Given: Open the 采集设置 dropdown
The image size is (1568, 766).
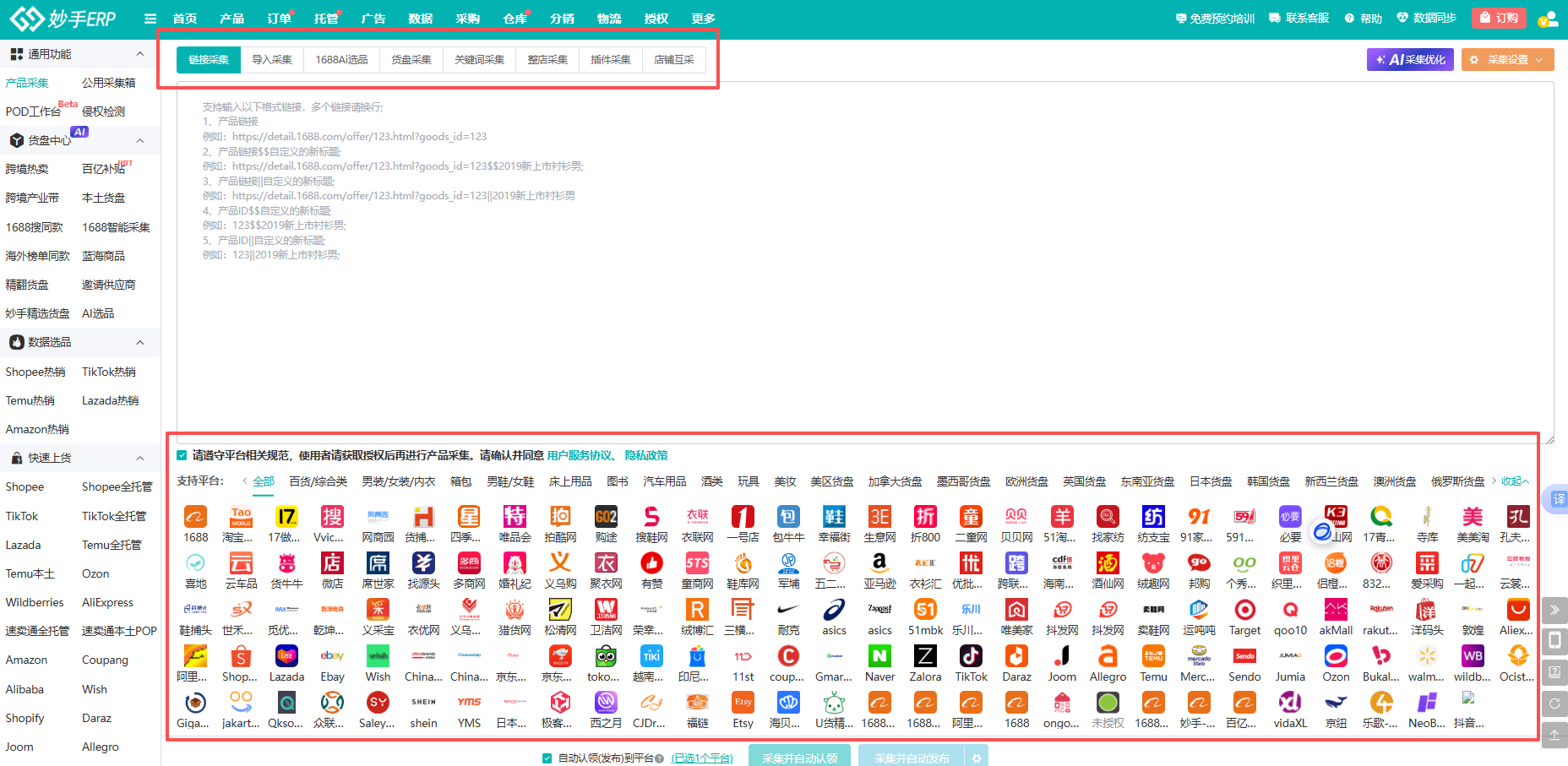Looking at the screenshot, I should (1507, 60).
